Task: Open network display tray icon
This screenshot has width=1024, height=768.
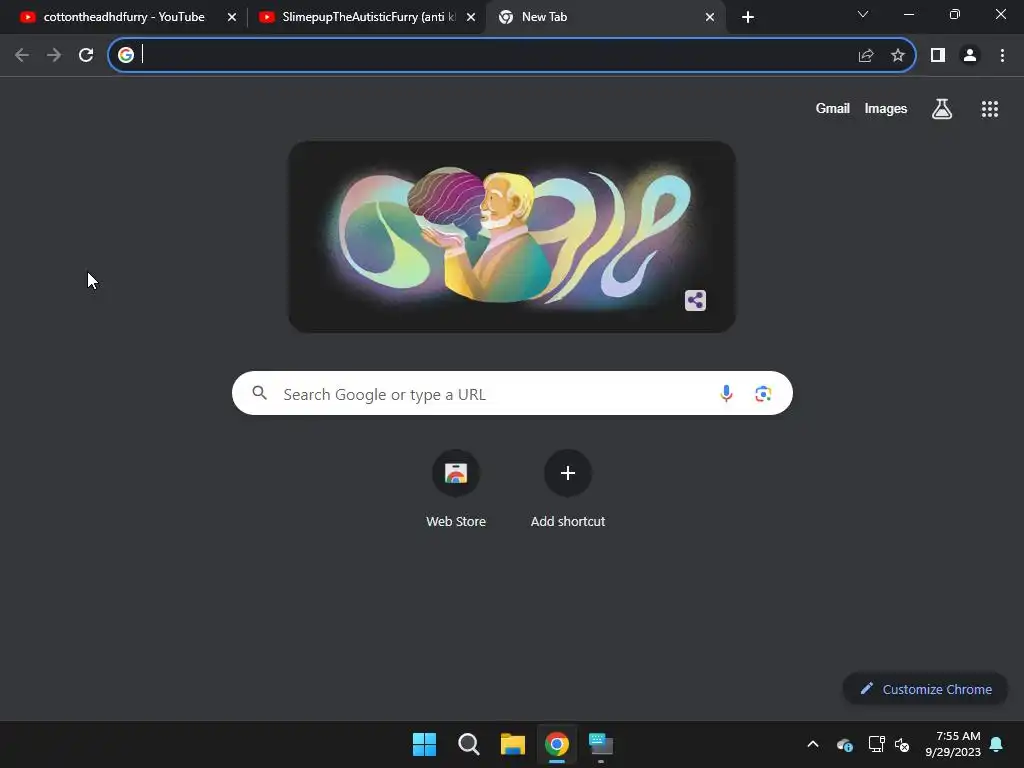Action: tap(876, 744)
